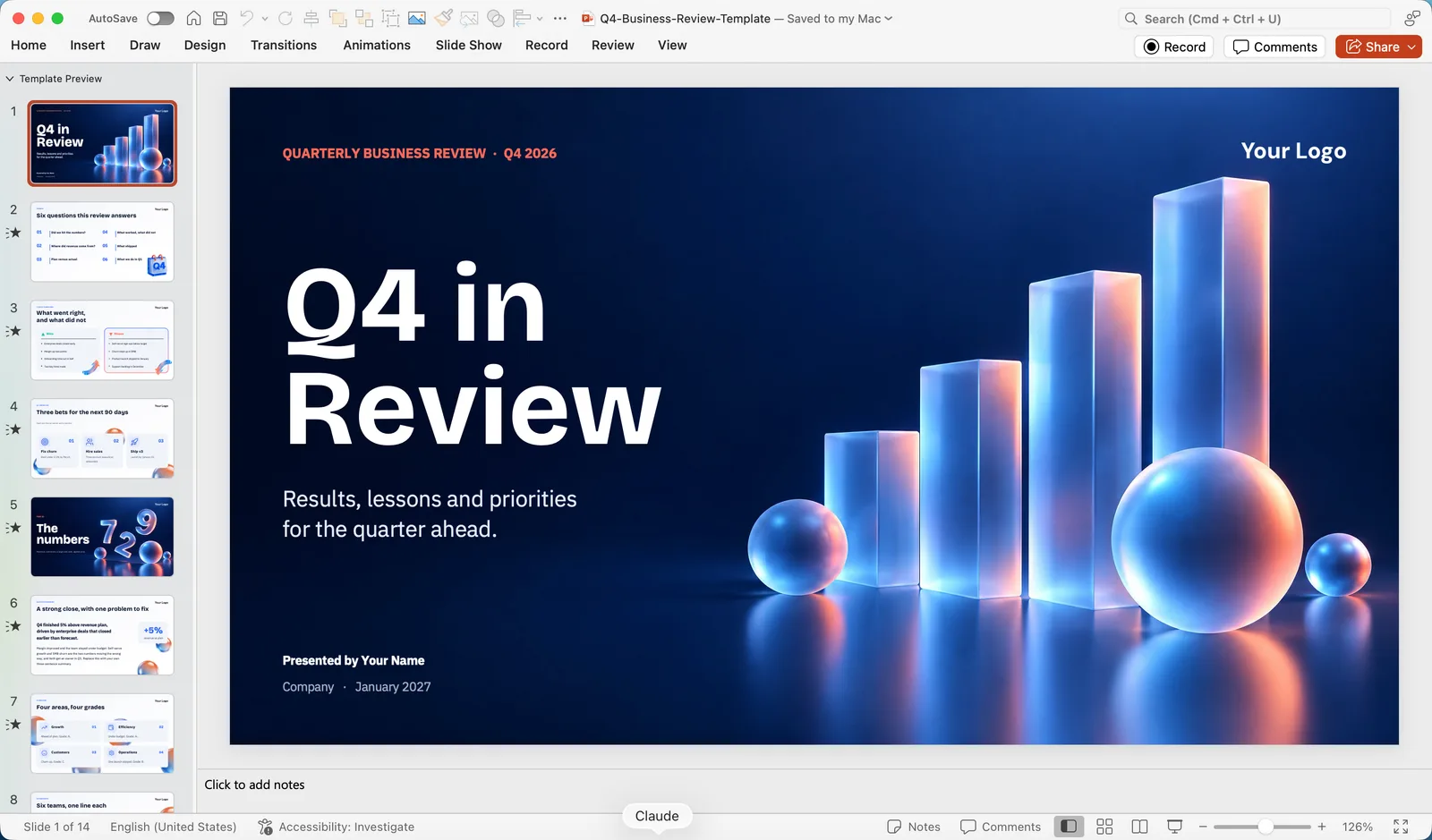Click the Undo arrow icon
Screen dimensions: 1432x840
click(246, 18)
